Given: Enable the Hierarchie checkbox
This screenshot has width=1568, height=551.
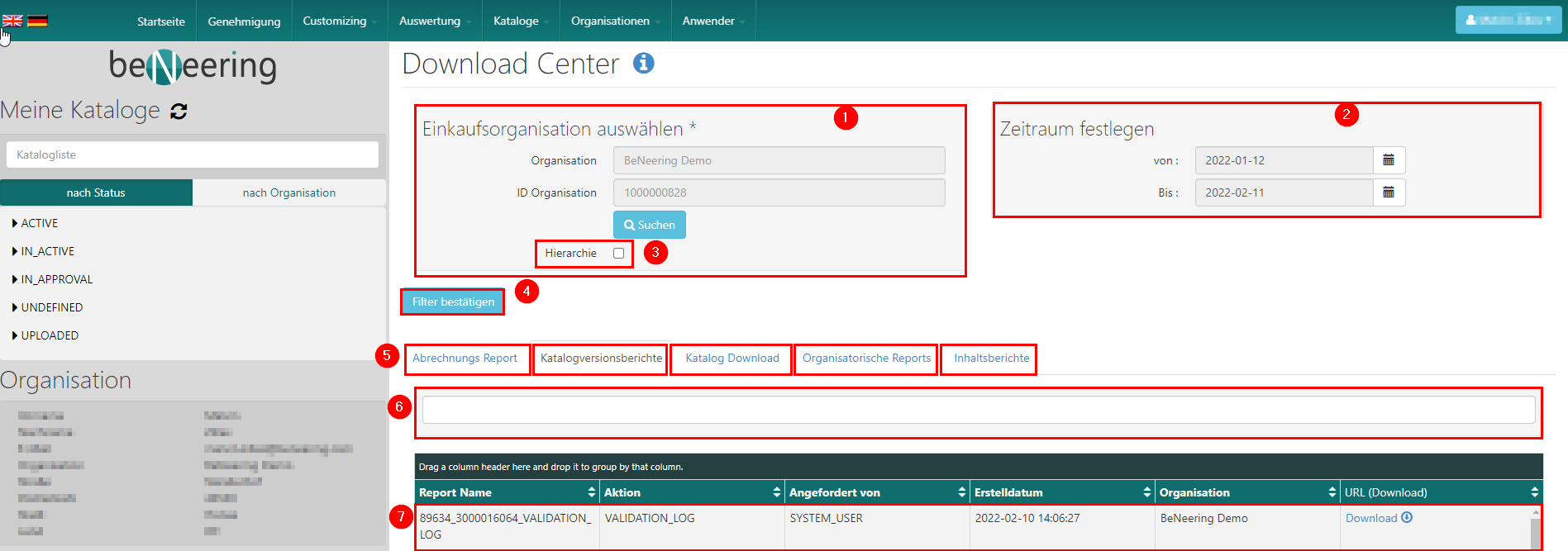Looking at the screenshot, I should [x=618, y=254].
